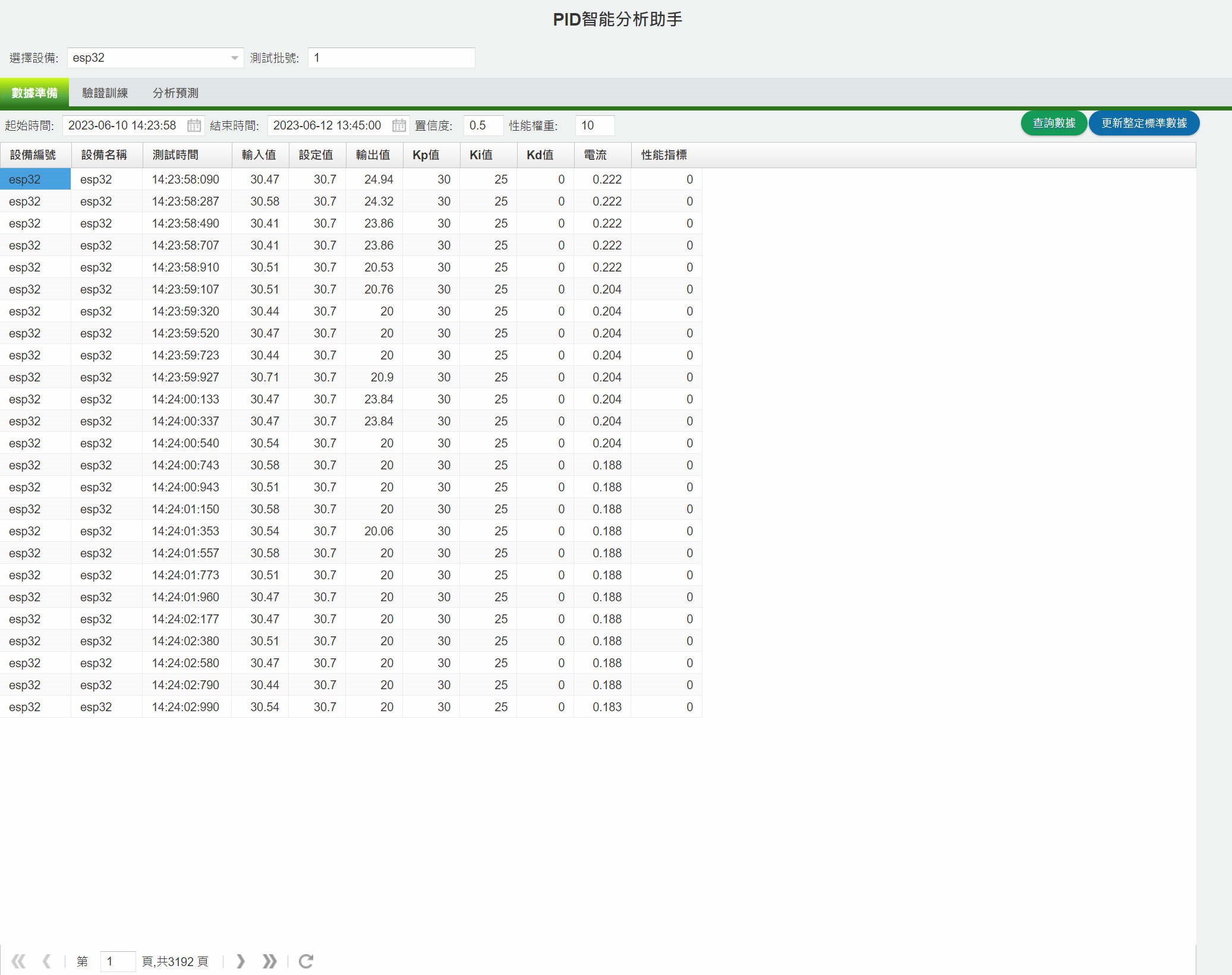Image resolution: width=1232 pixels, height=975 pixels.
Task: Open end time calendar picker
Action: (399, 125)
